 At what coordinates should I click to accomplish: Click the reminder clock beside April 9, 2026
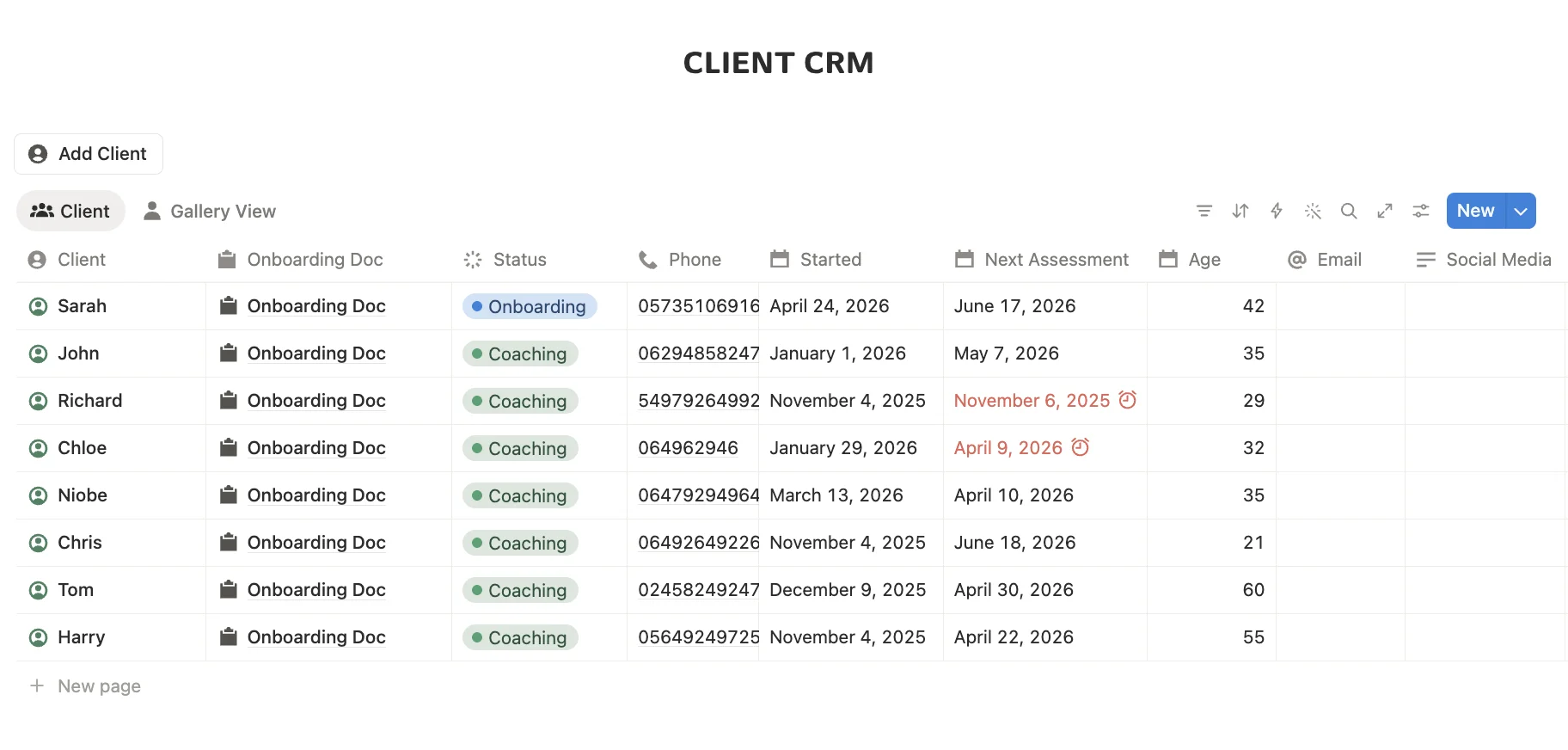tap(1081, 447)
